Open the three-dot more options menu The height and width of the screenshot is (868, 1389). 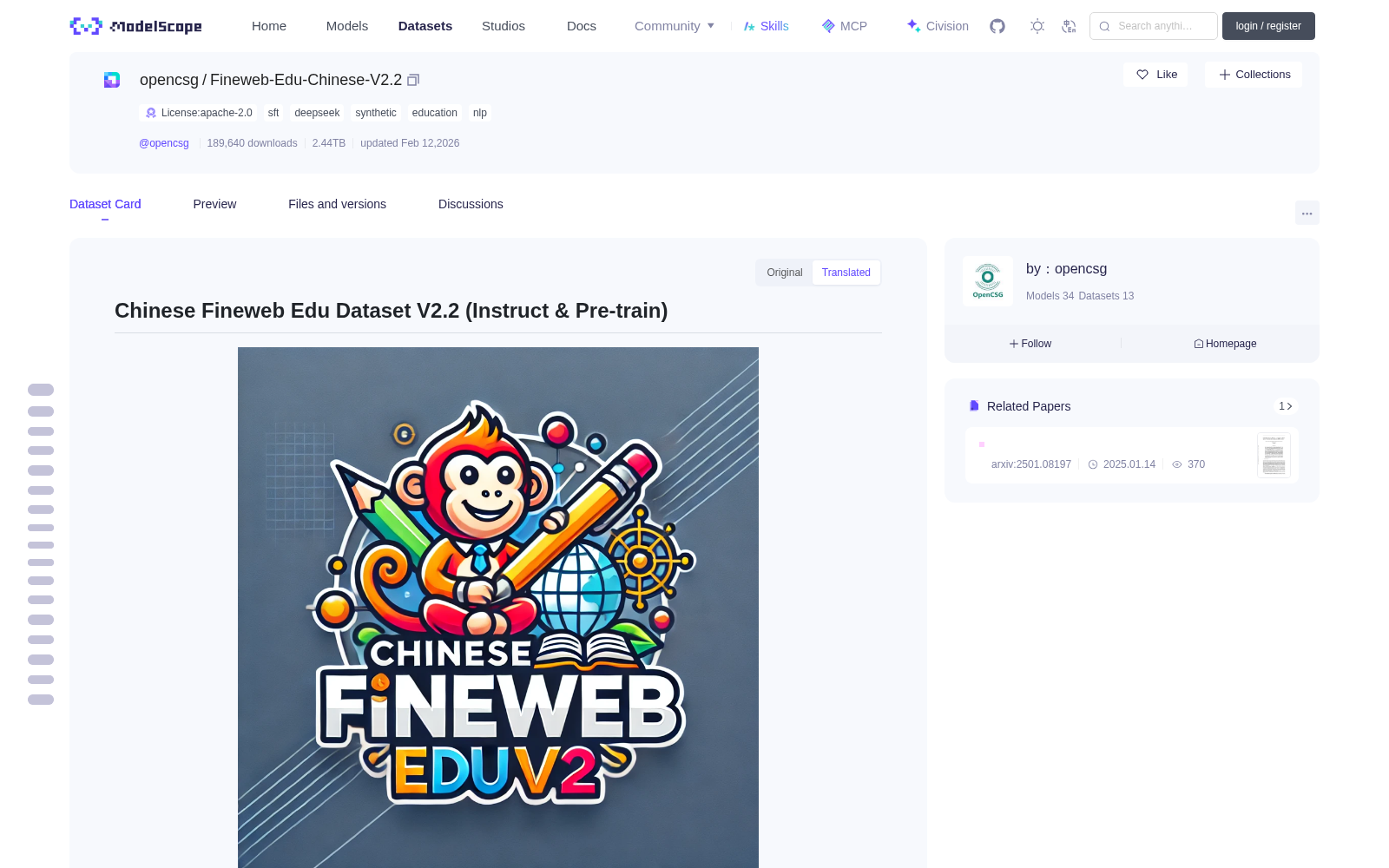(x=1307, y=213)
